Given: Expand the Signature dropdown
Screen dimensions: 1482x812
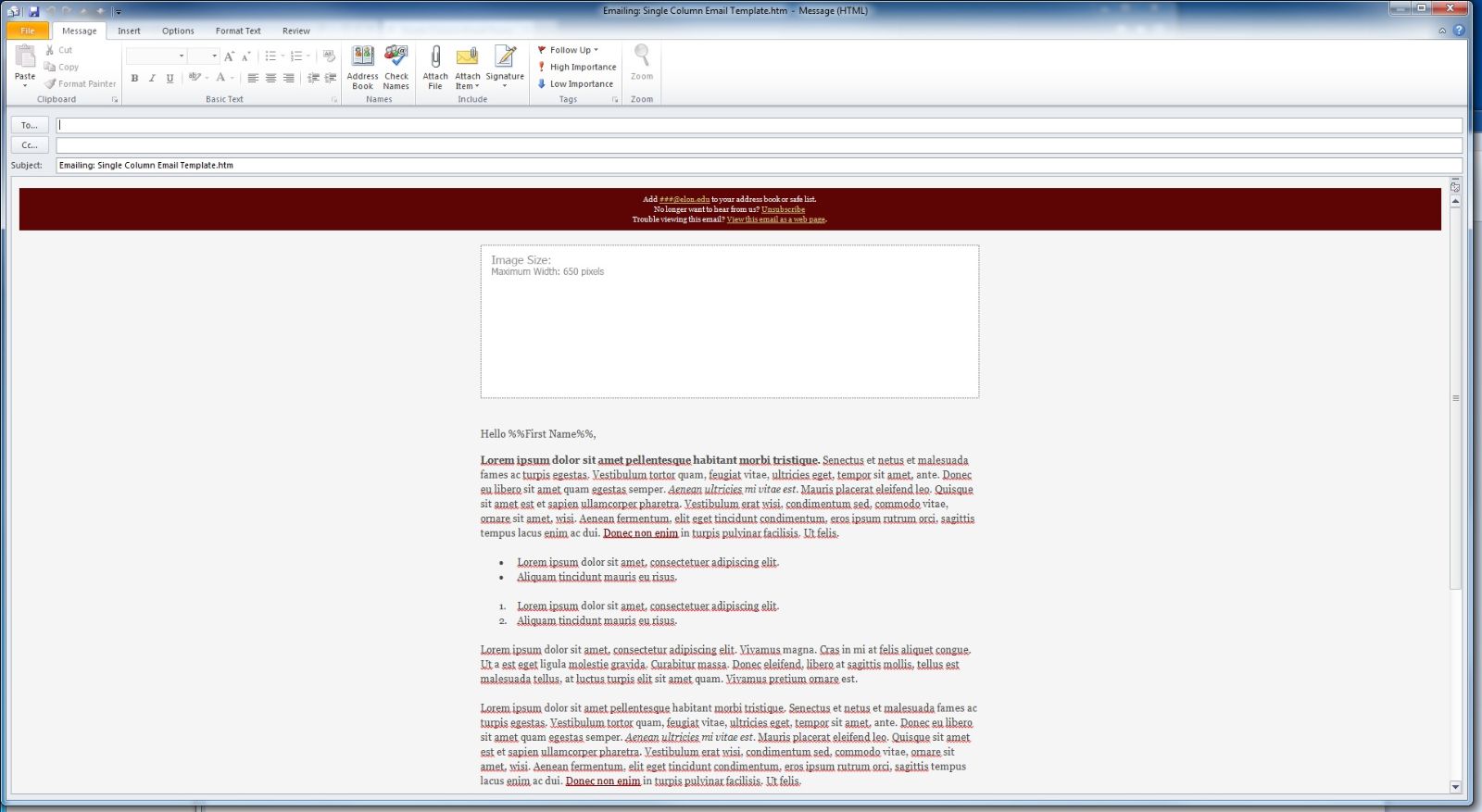Looking at the screenshot, I should point(505,86).
